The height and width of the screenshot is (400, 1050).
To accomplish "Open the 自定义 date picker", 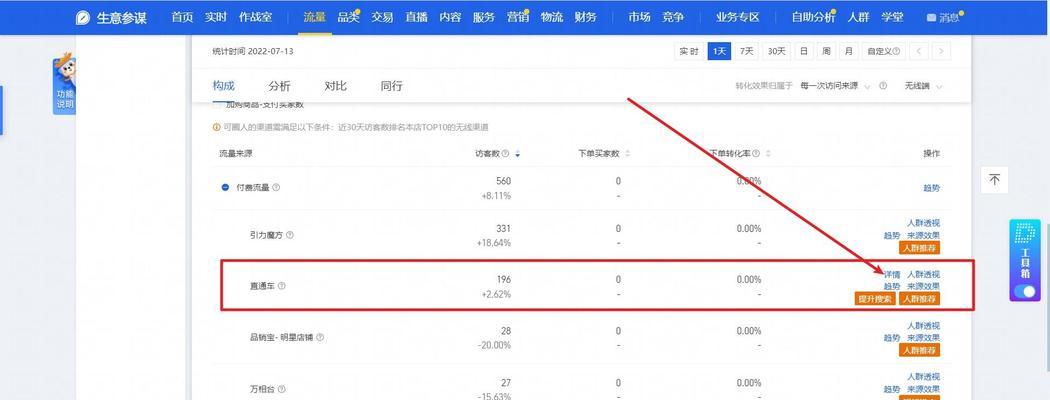I will tap(883, 52).
